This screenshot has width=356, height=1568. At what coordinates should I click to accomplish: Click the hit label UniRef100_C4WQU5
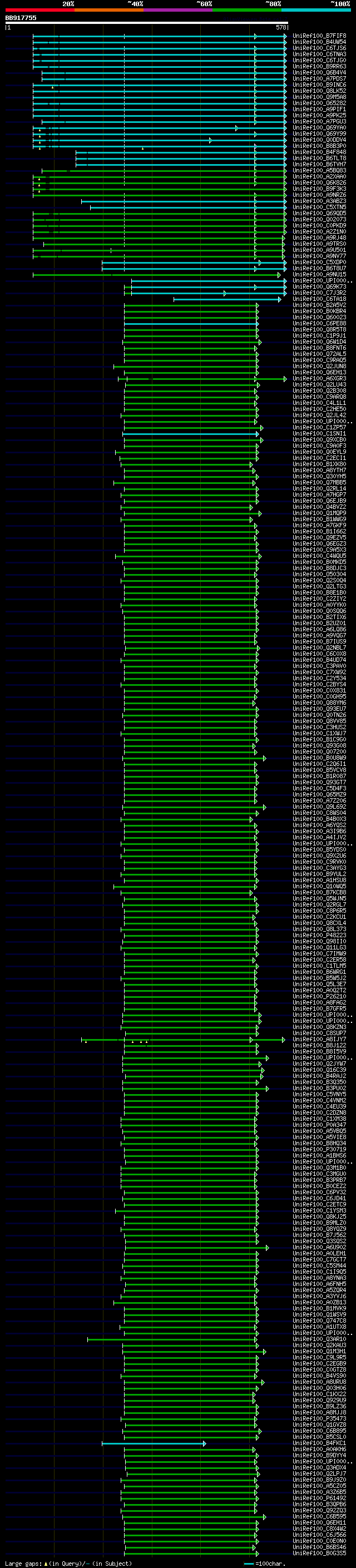pos(319,556)
